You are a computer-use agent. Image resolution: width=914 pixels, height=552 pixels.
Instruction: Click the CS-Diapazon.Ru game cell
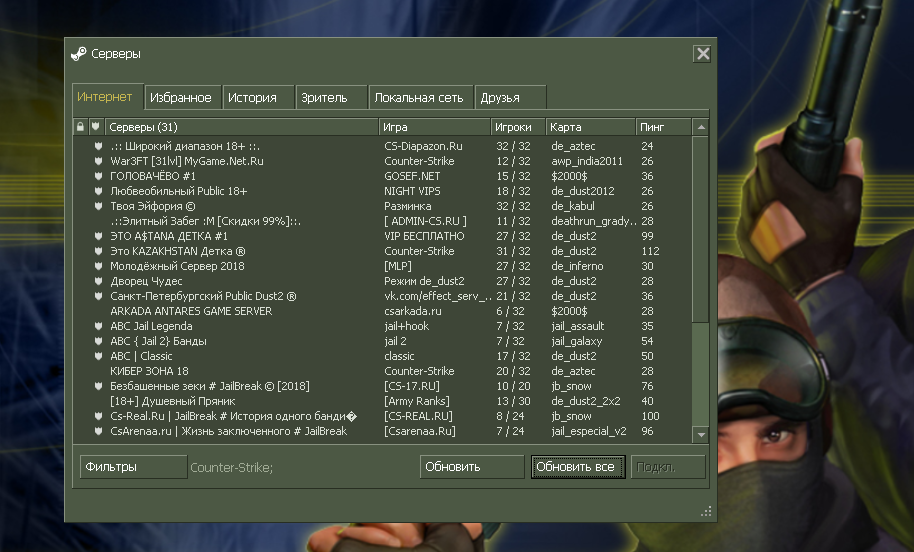[x=423, y=146]
